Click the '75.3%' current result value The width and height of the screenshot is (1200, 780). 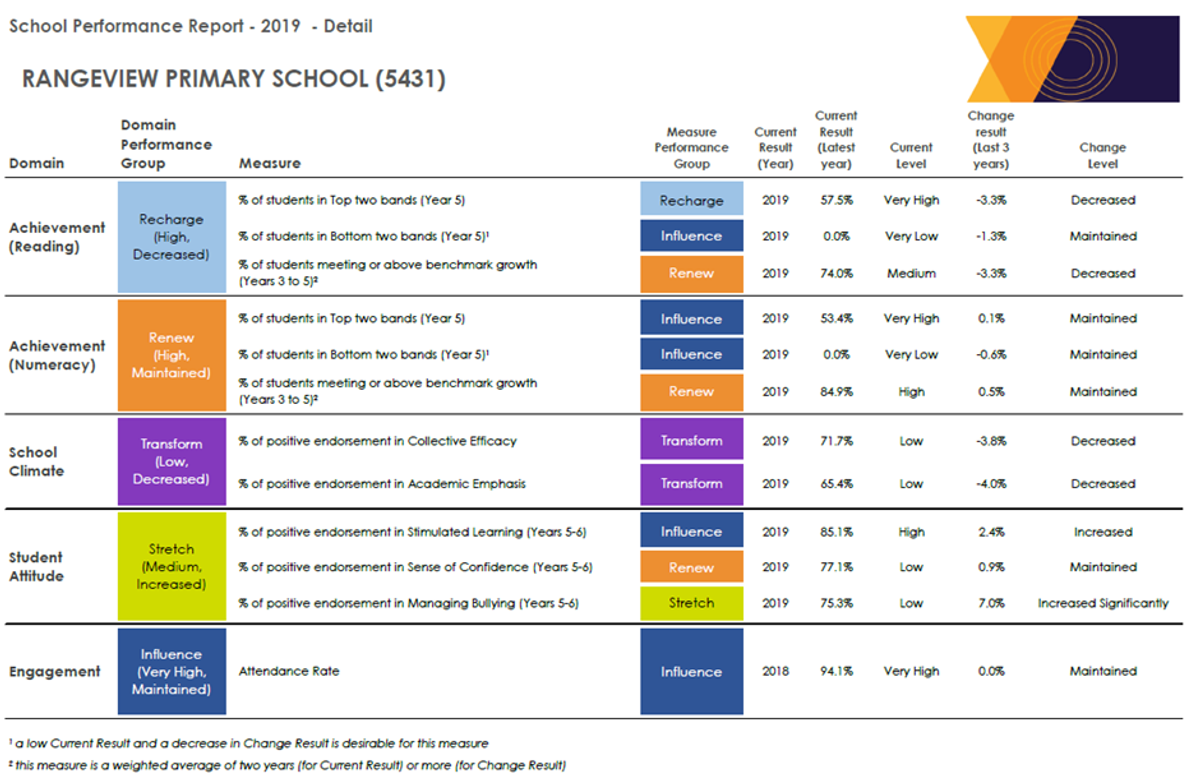[x=837, y=603]
